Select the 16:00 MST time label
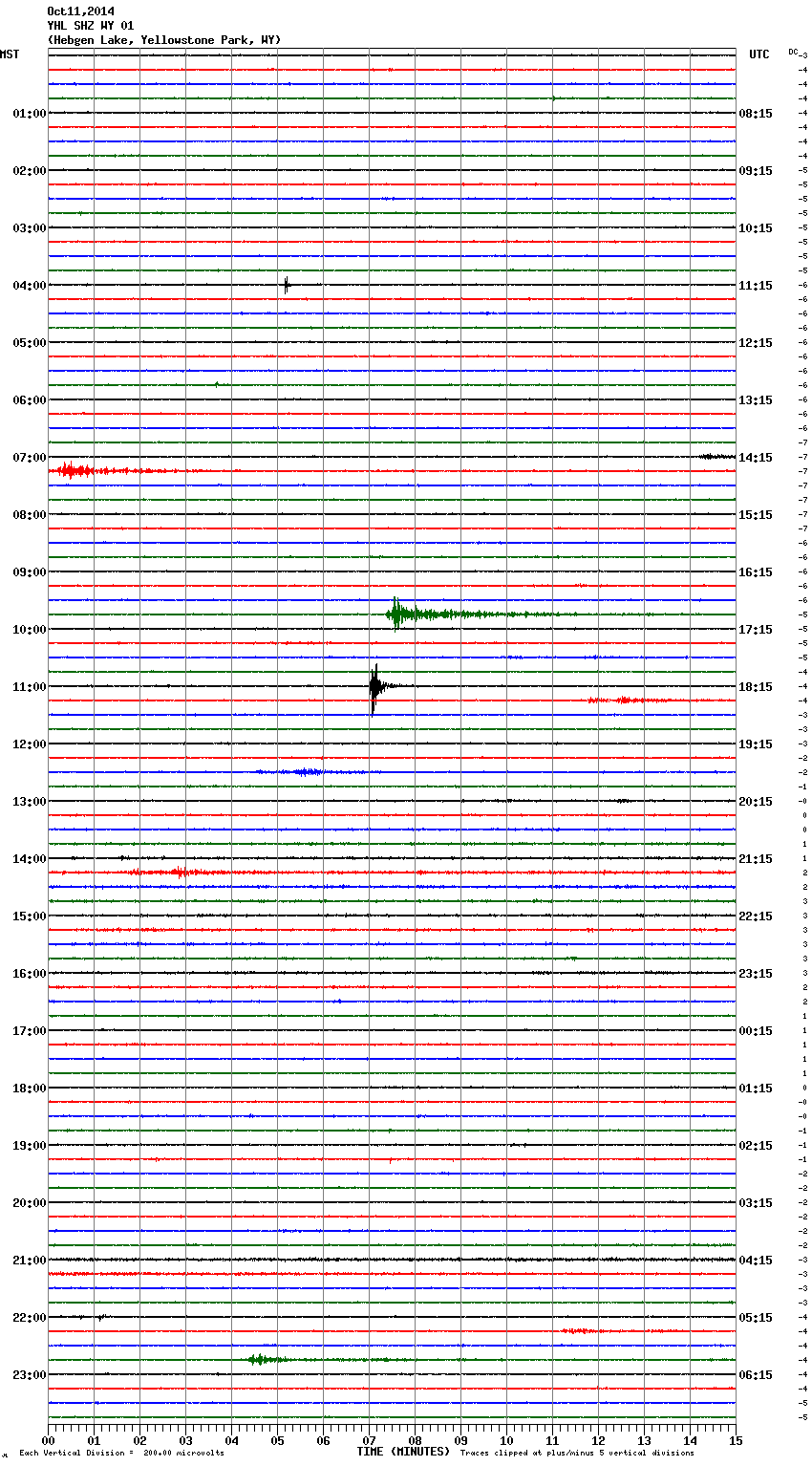This screenshot has height=1466, width=812. (x=30, y=974)
